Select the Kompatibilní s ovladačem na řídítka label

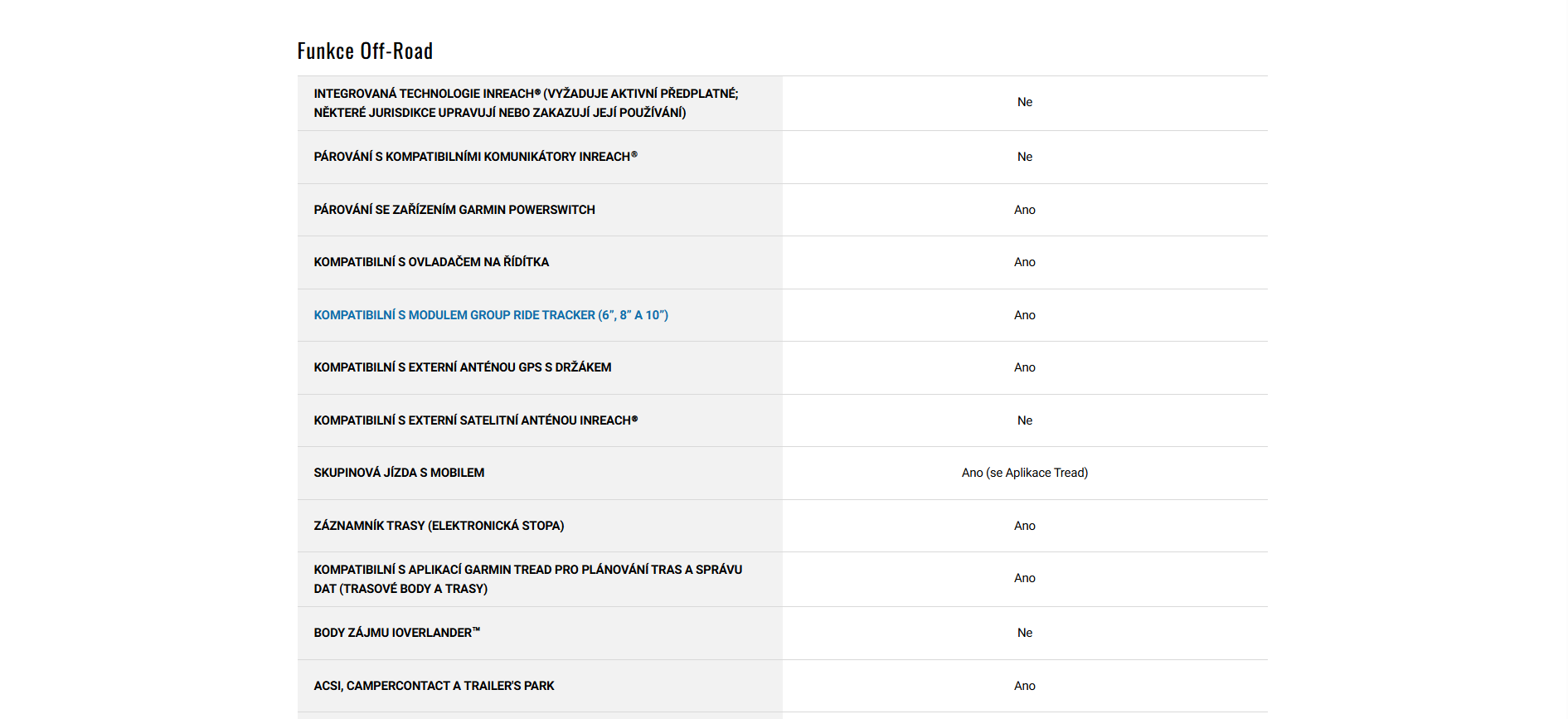(431, 262)
